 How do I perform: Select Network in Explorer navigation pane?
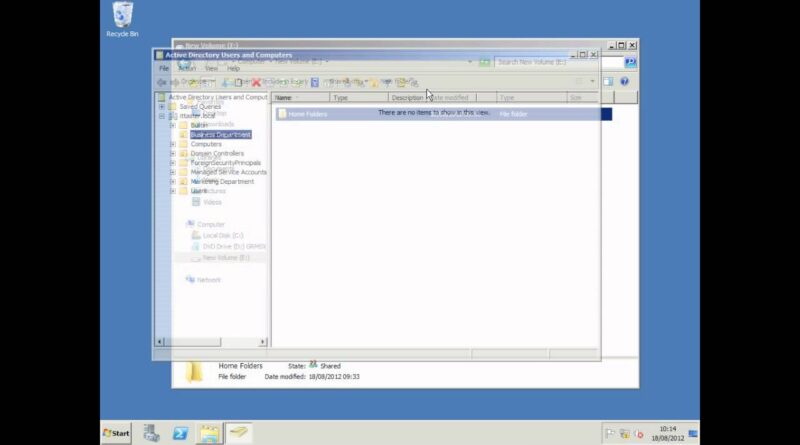204,280
